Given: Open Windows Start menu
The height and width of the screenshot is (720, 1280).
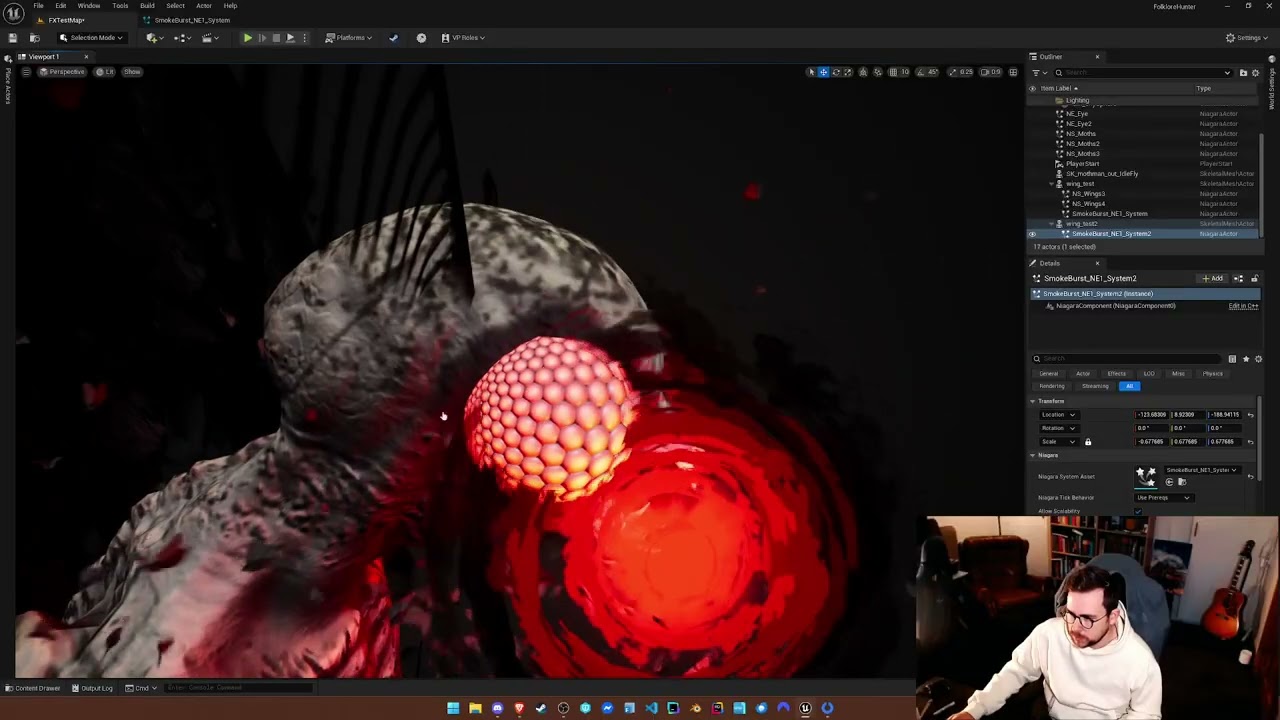Looking at the screenshot, I should (x=453, y=709).
